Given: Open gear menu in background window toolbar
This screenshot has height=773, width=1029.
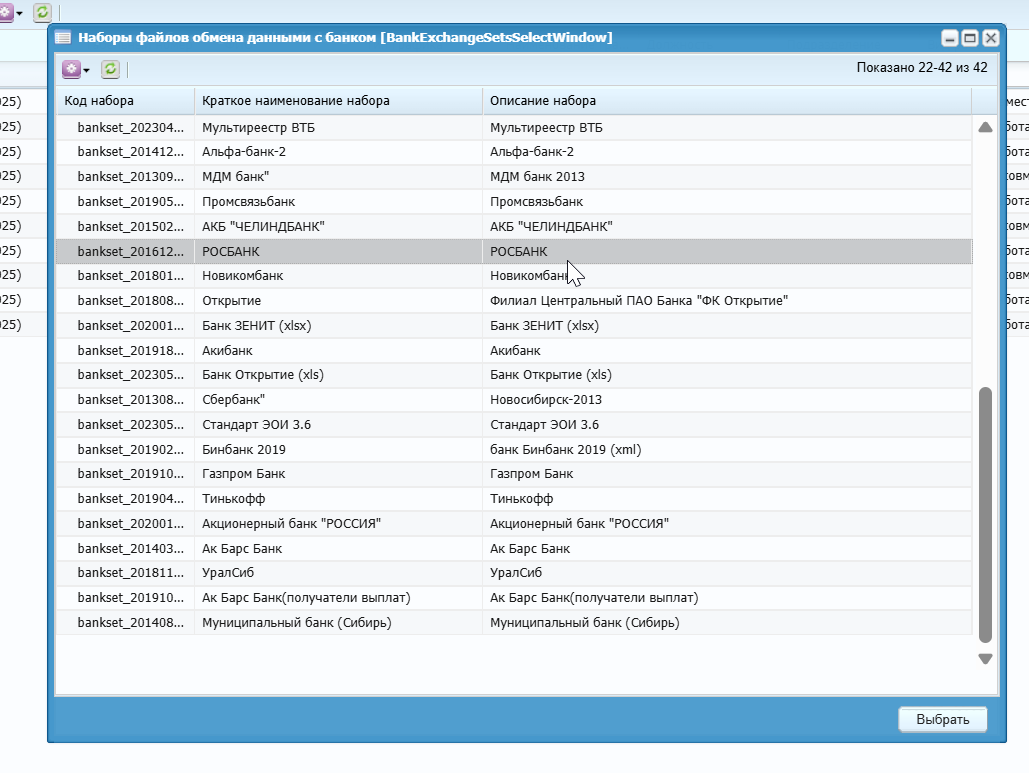Looking at the screenshot, I should click(x=10, y=12).
